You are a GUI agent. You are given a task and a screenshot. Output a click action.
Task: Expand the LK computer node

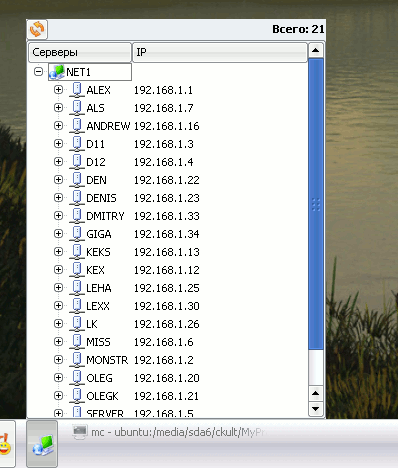pyautogui.click(x=58, y=324)
